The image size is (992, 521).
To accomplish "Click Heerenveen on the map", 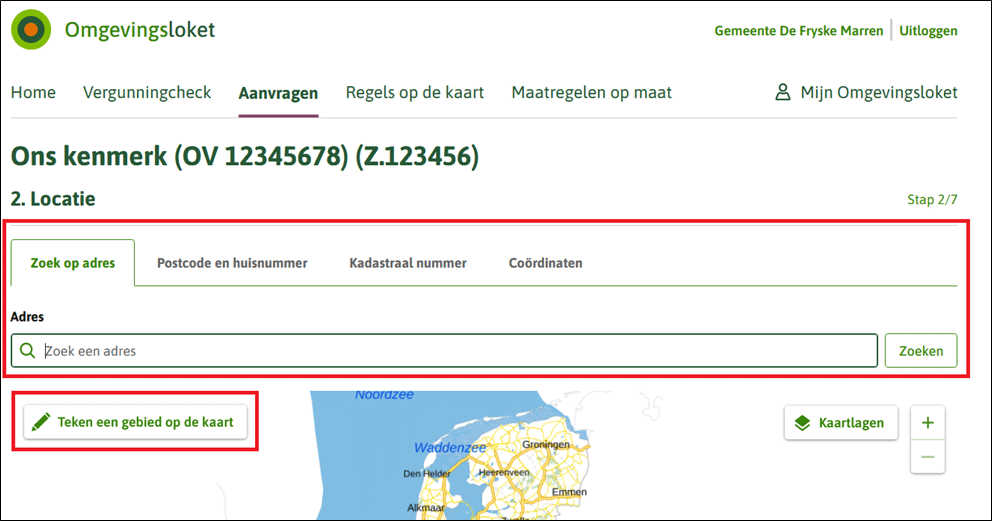I will pos(504,472).
